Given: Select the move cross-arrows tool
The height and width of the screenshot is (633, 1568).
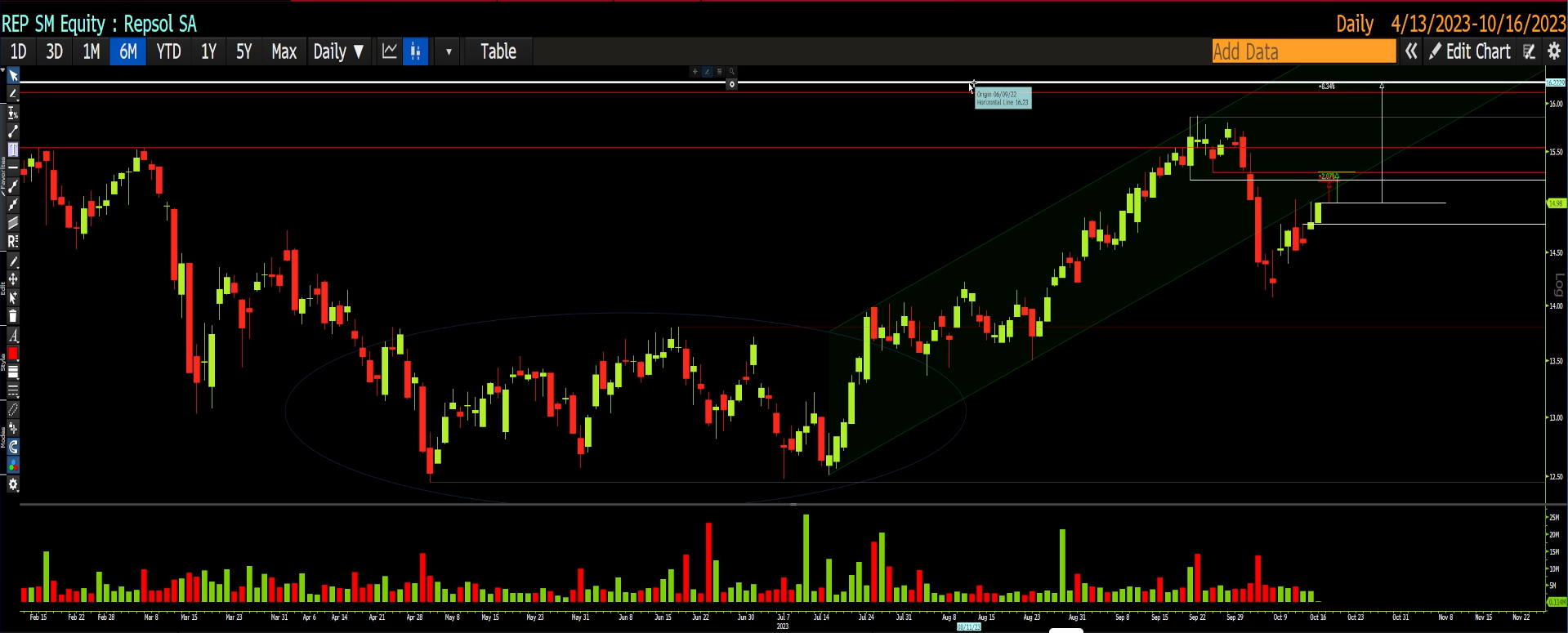Looking at the screenshot, I should pos(13,279).
